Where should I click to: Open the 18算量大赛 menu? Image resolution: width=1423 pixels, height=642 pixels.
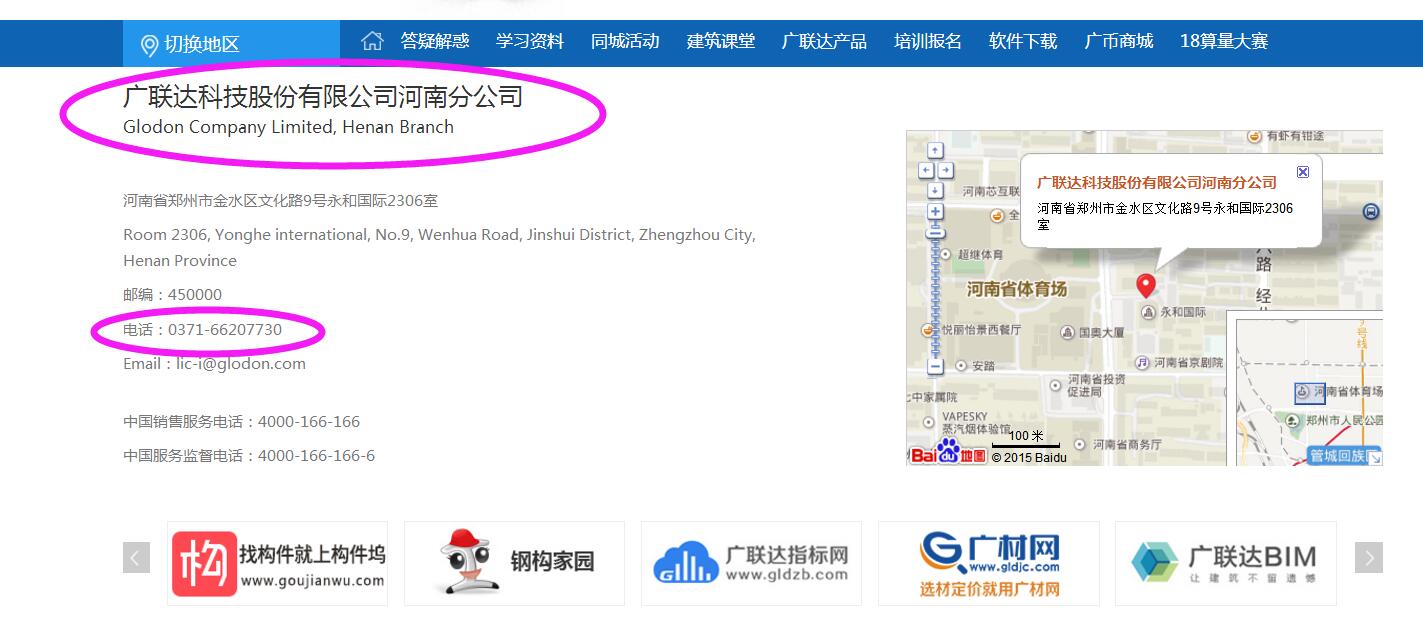coord(1224,41)
